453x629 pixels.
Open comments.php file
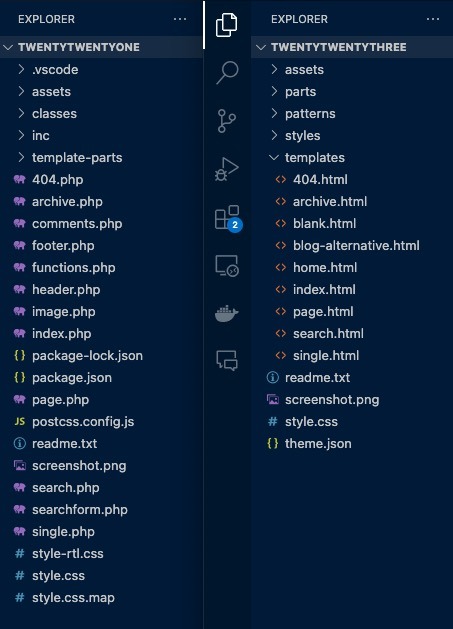(101, 223)
